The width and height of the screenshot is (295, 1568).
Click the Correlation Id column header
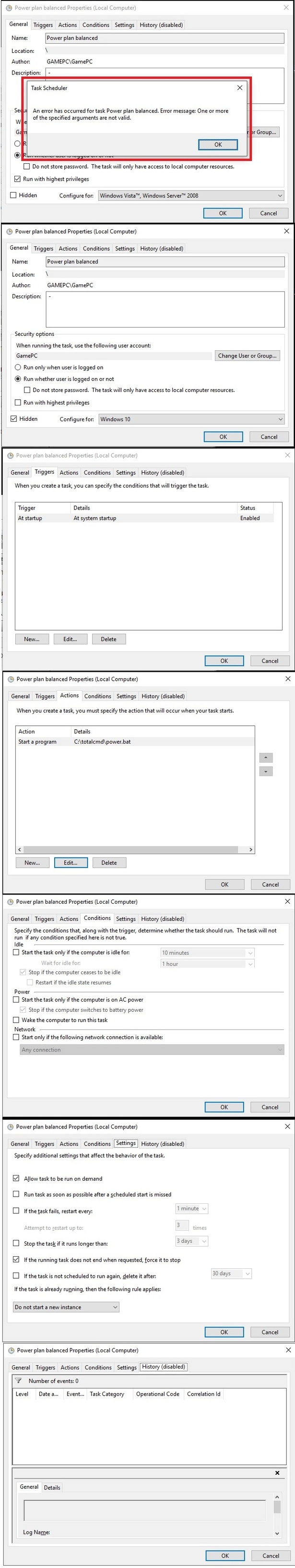204,1394
